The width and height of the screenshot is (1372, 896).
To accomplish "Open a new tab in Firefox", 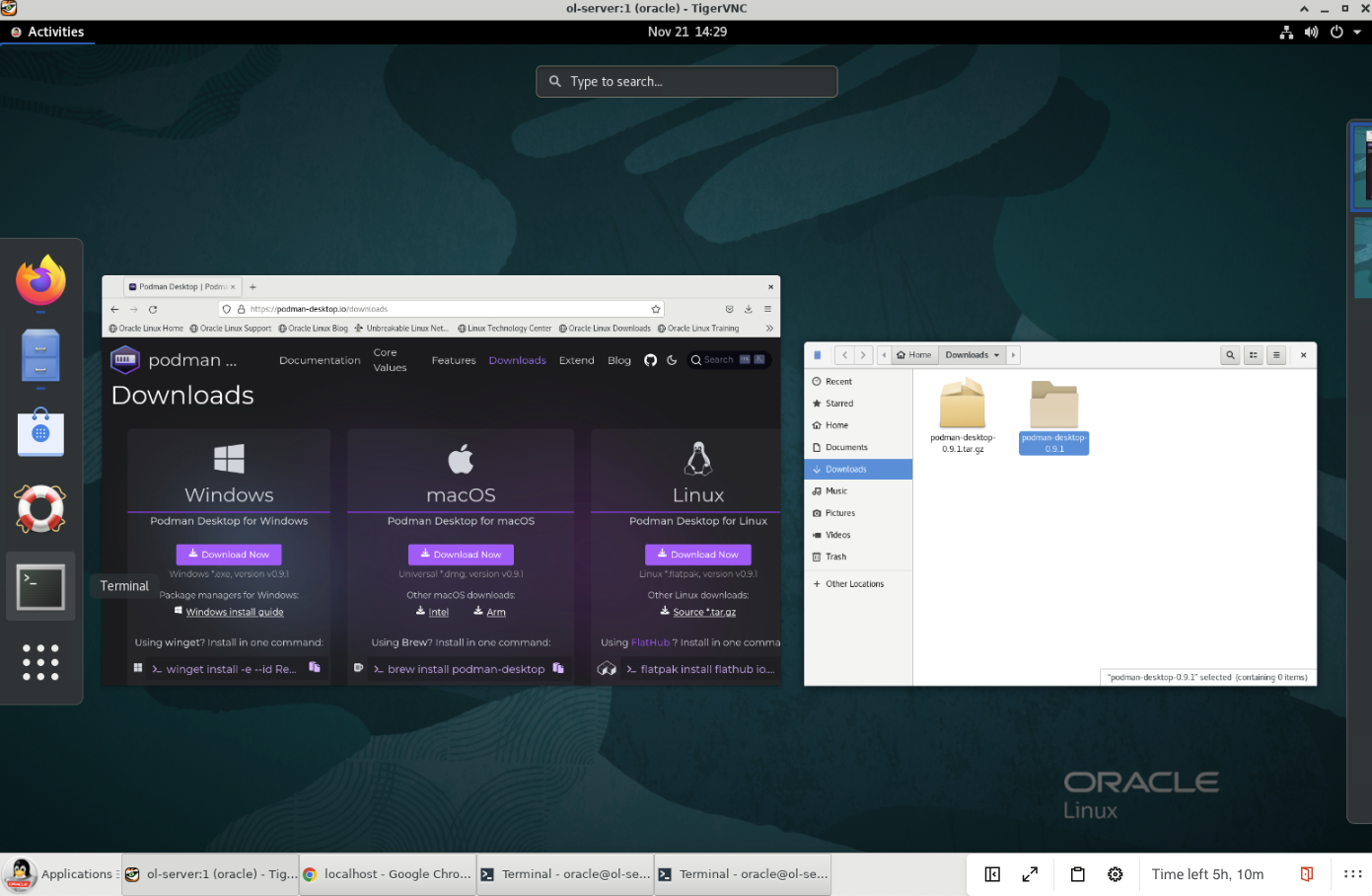I will click(253, 287).
